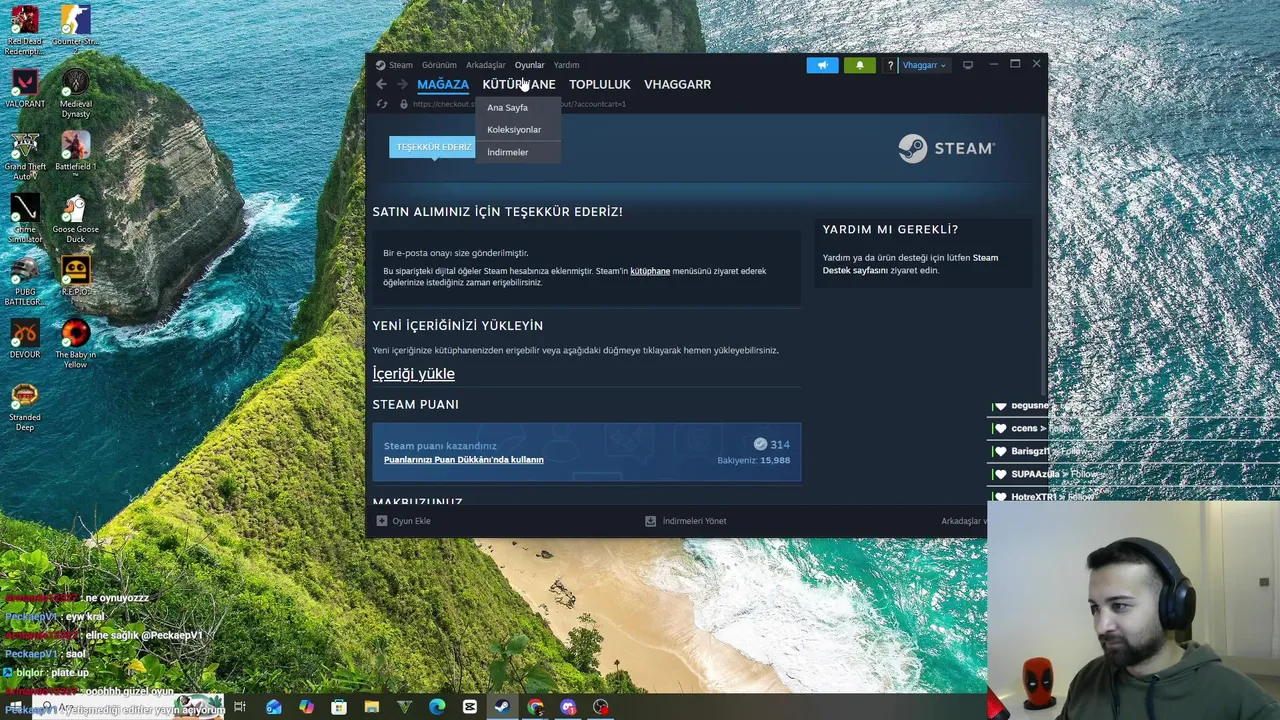Image resolution: width=1280 pixels, height=720 pixels.
Task: Click the Oyun Ekle button
Action: tap(403, 521)
